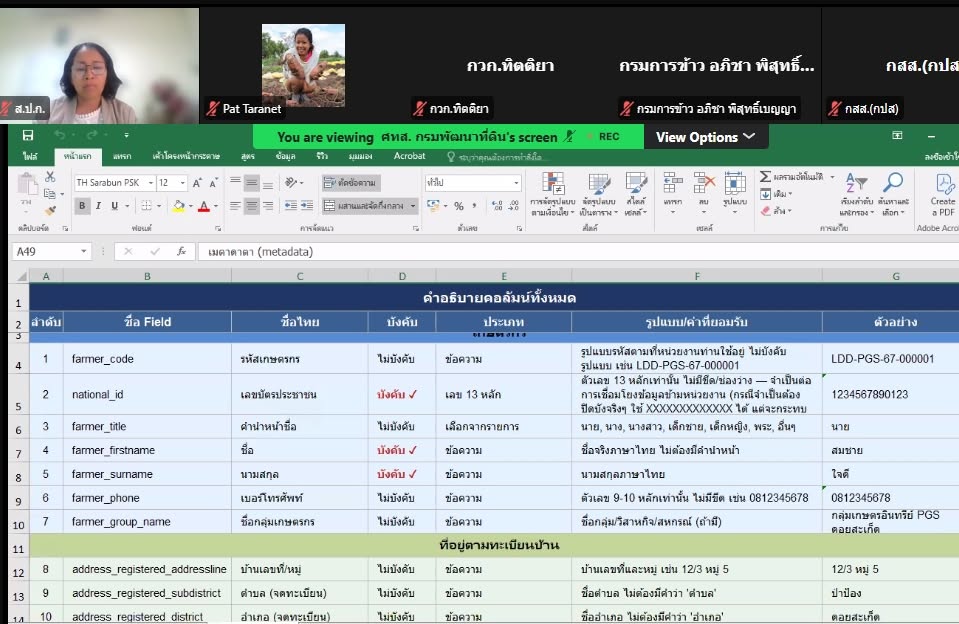
Task: Click the Insert Function fx button
Action: 181,251
